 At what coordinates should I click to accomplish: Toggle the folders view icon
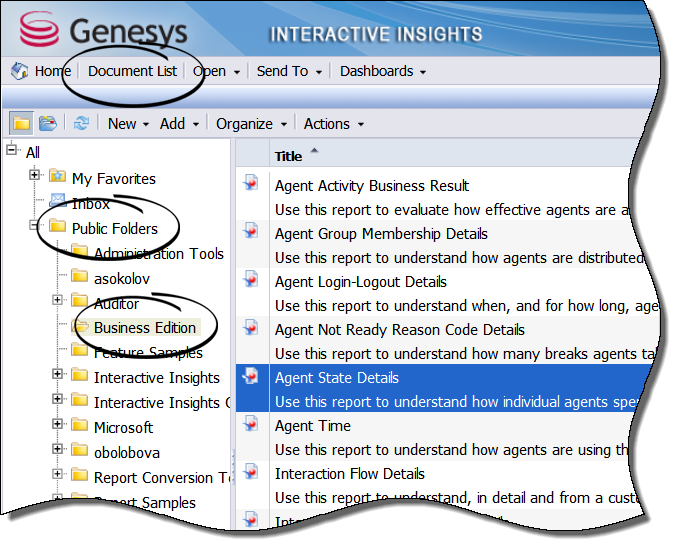[x=20, y=123]
